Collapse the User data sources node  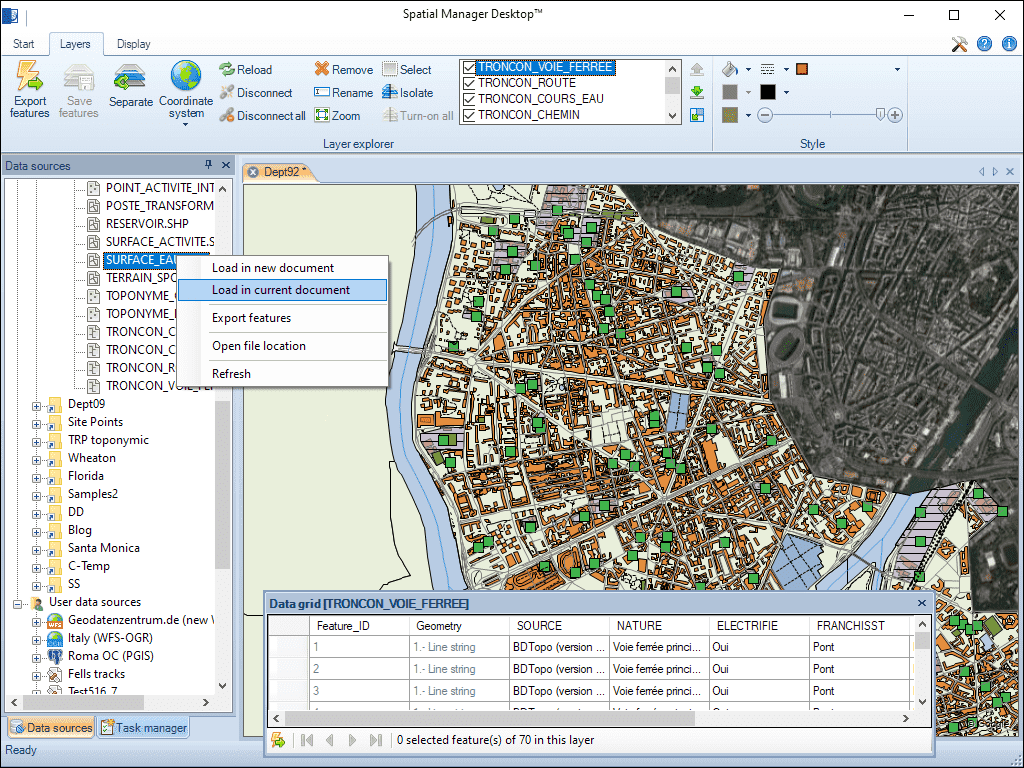[18, 604]
